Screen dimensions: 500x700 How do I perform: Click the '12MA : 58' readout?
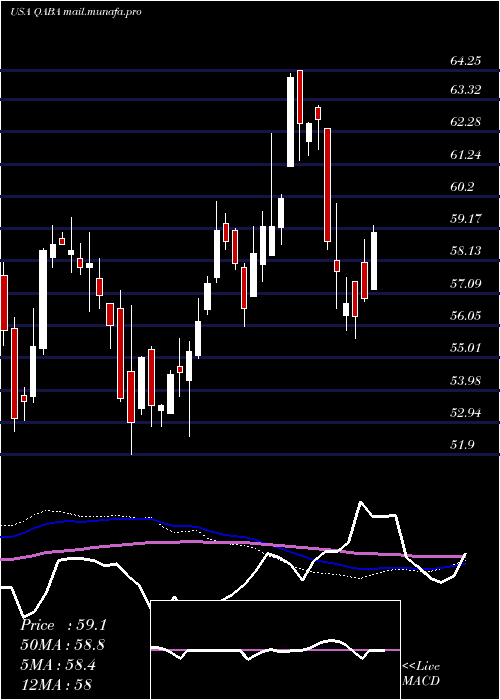[56, 685]
